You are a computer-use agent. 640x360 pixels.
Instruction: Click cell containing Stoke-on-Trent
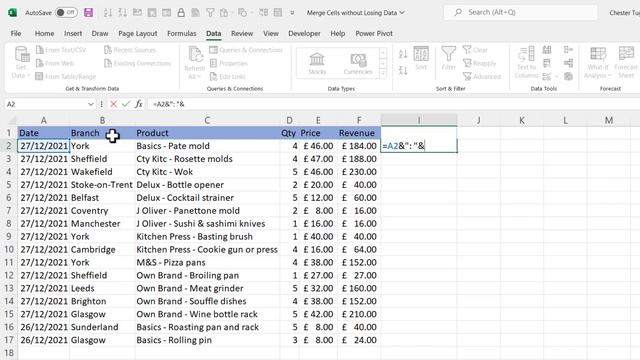pyautogui.click(x=102, y=185)
